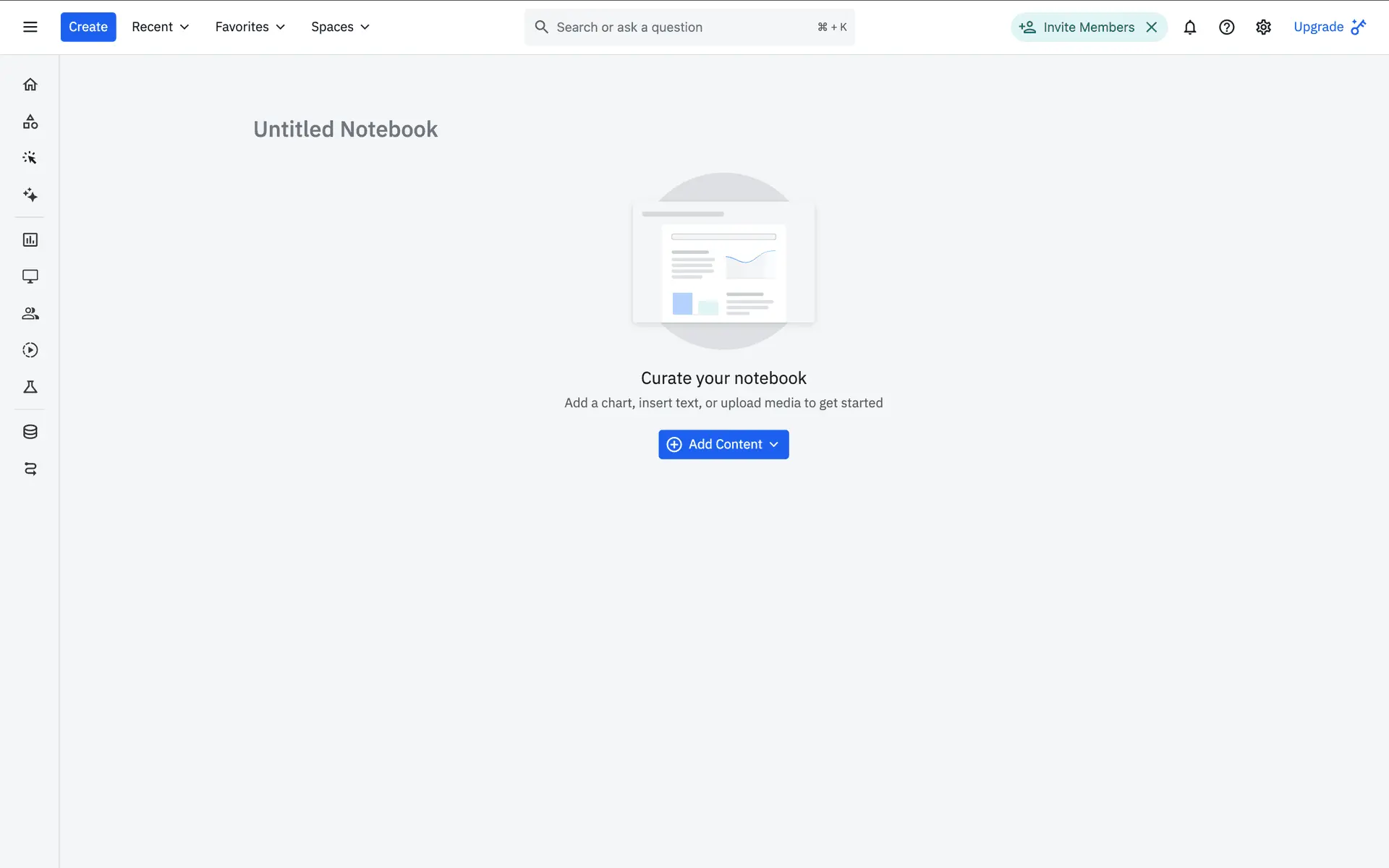Dismiss the Invite Members pill
1389x868 pixels.
[x=1152, y=27]
